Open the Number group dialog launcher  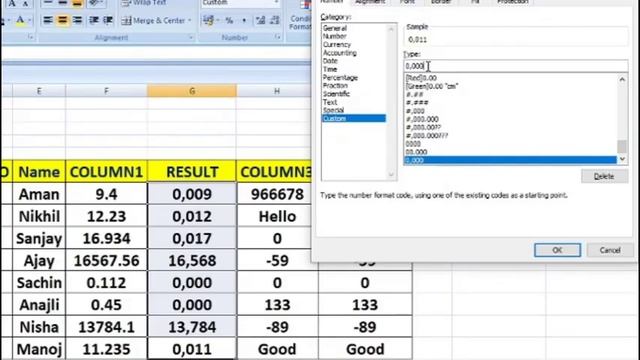(278, 37)
